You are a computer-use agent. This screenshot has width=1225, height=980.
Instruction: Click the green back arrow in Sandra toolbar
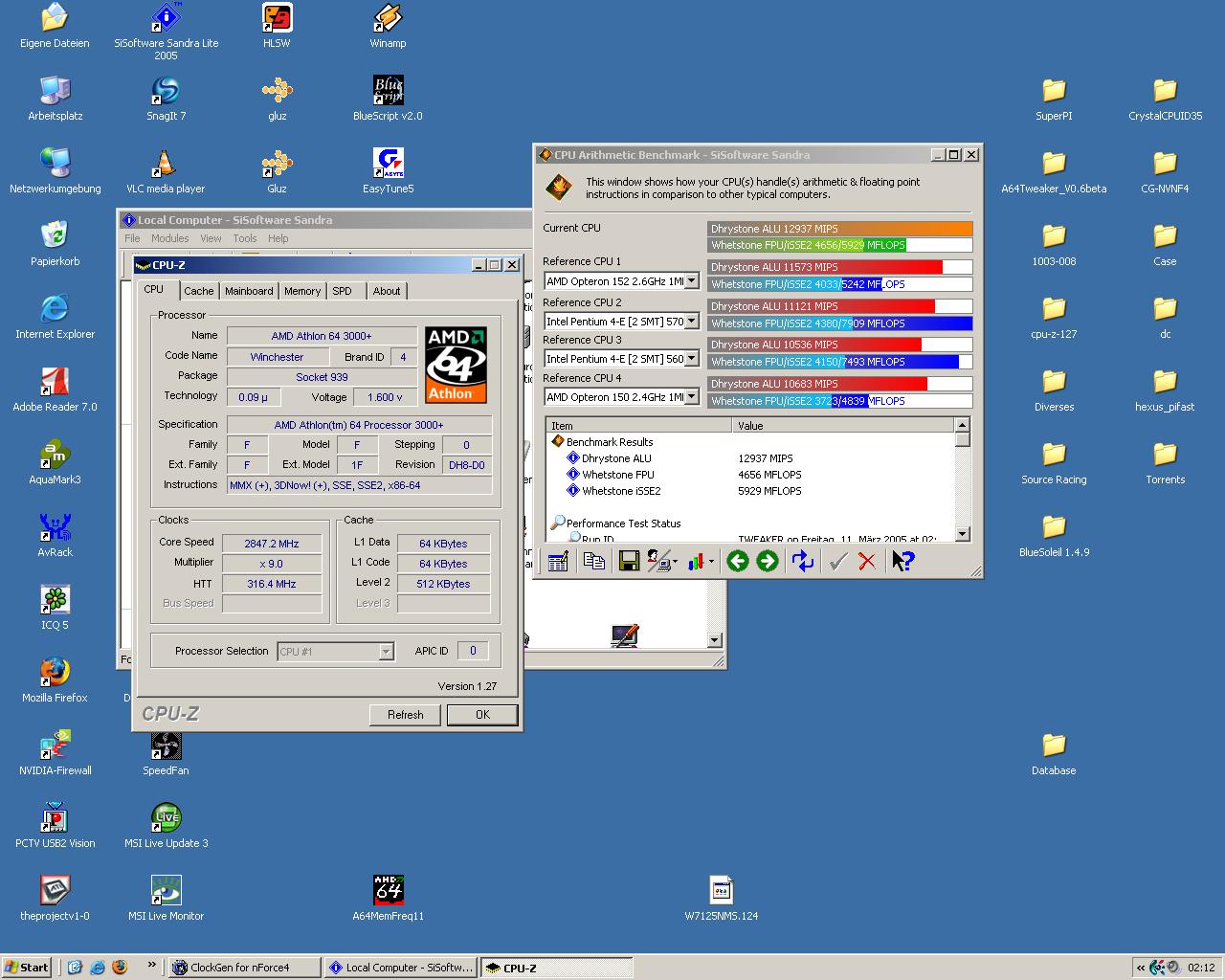[737, 562]
